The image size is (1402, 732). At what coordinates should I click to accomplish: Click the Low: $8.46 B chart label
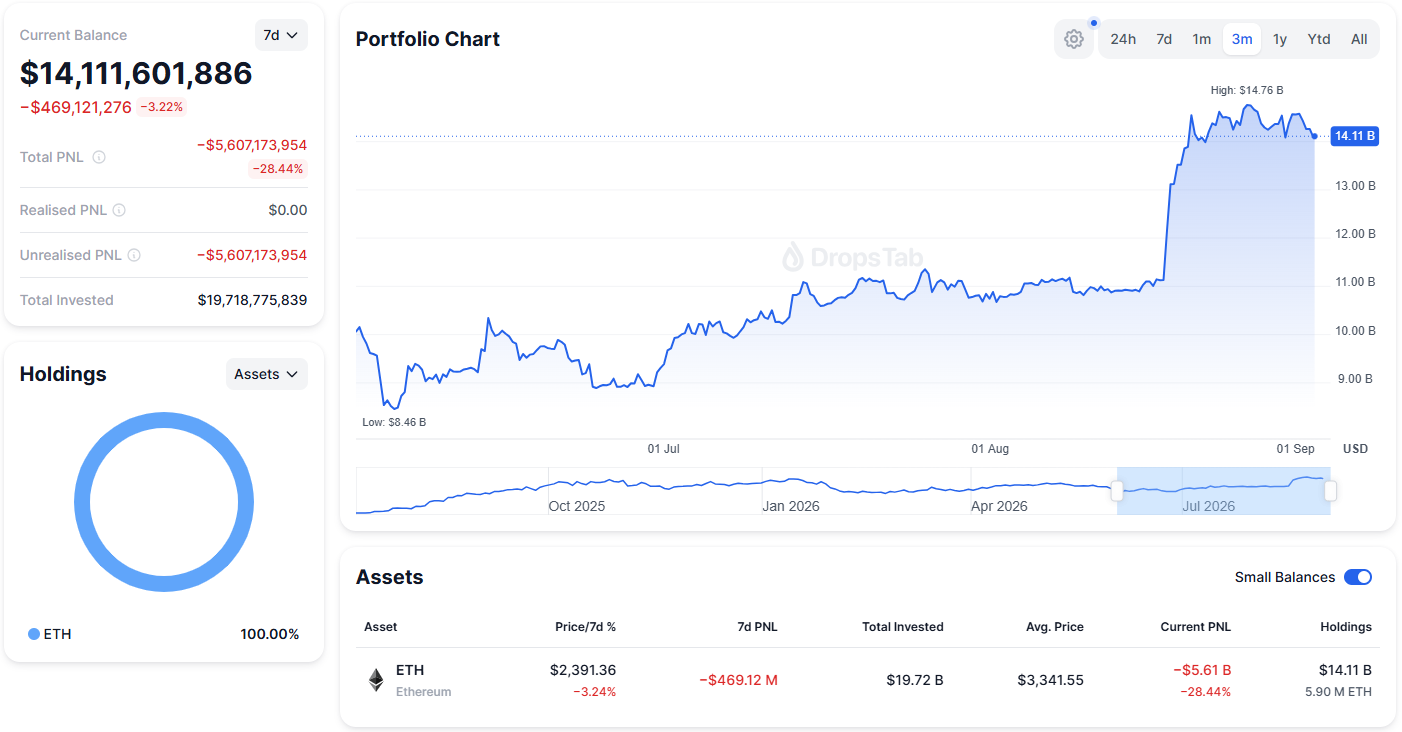click(394, 422)
